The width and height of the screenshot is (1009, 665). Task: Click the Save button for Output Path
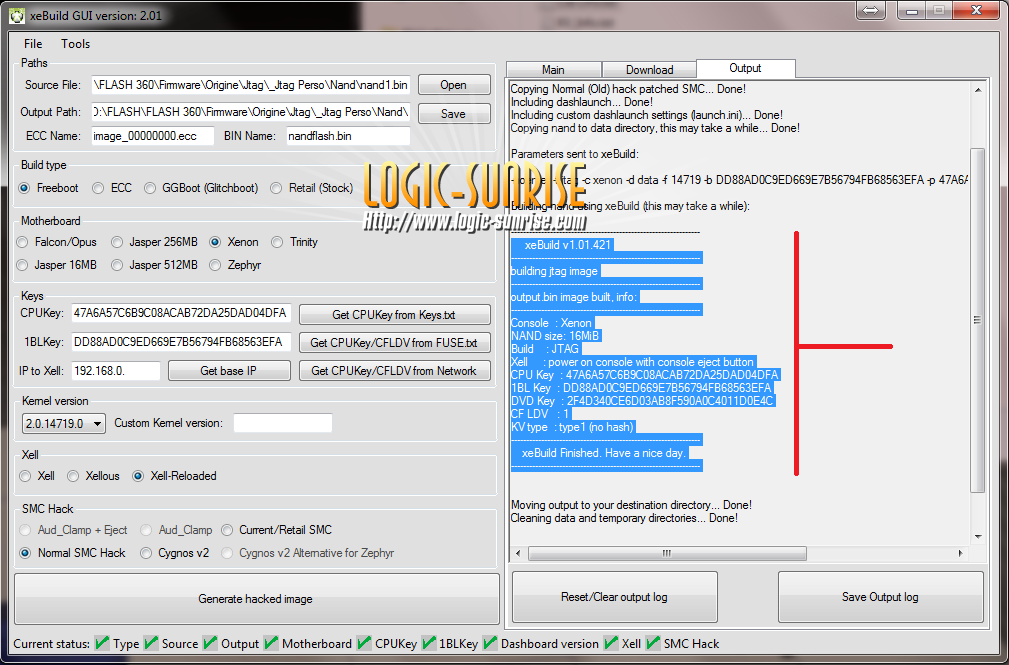454,113
